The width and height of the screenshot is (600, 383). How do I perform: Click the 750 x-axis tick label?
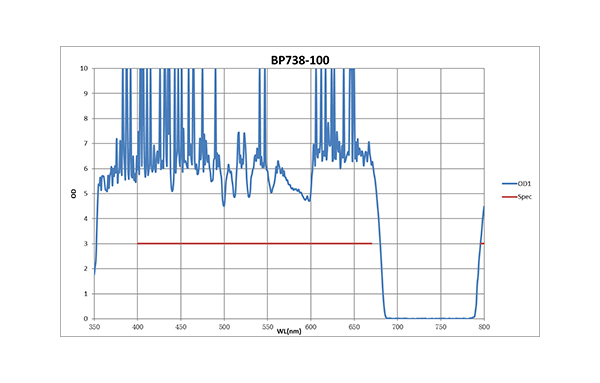[441, 327]
